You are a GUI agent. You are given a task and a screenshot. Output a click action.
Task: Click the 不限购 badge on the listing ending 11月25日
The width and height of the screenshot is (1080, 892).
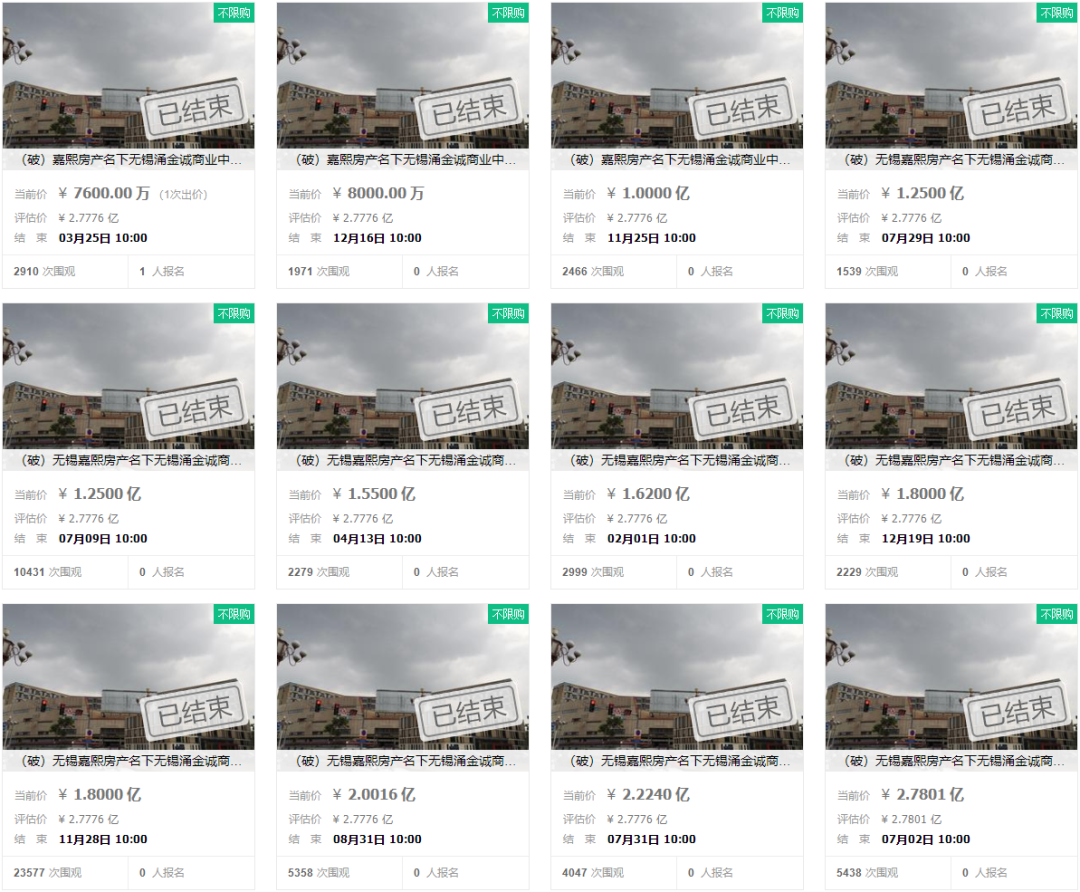782,12
